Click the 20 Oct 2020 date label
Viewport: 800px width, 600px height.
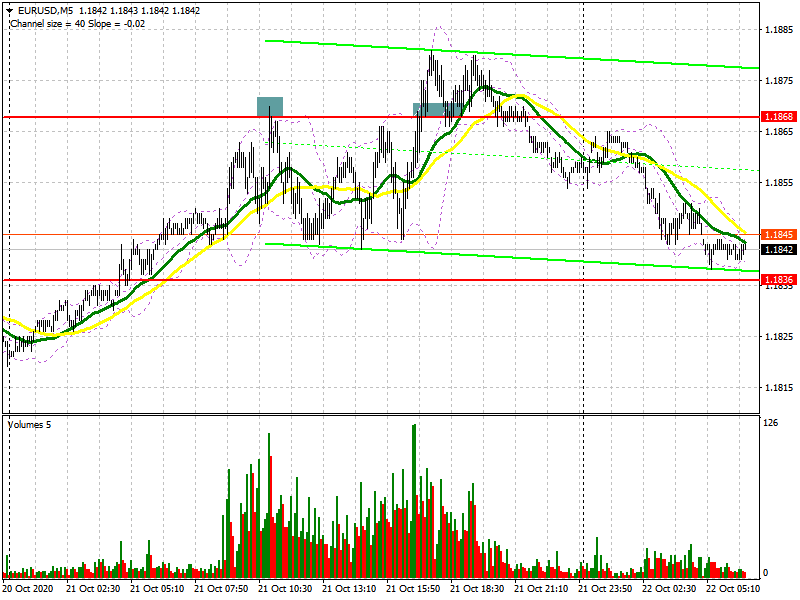[x=29, y=588]
